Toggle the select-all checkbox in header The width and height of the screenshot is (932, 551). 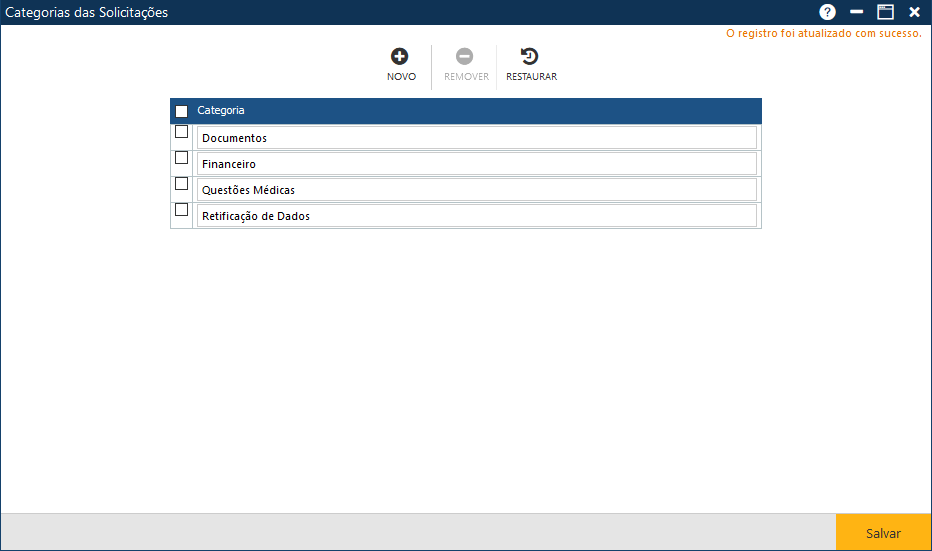pos(181,111)
